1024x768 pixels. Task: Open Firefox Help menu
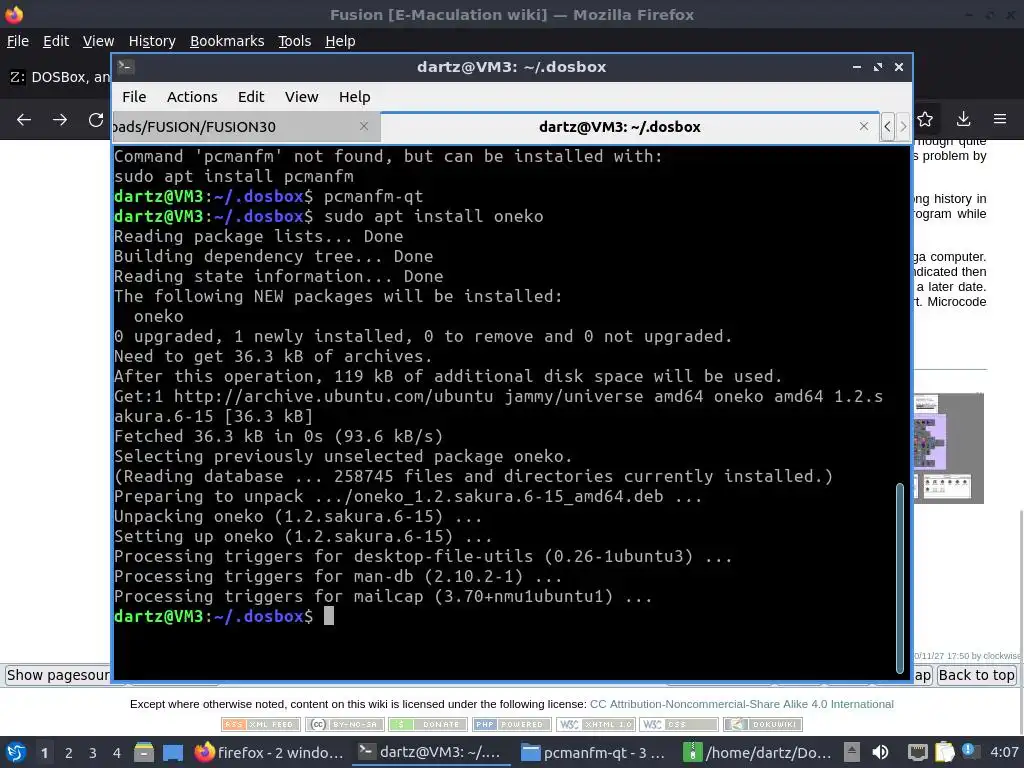tap(340, 41)
